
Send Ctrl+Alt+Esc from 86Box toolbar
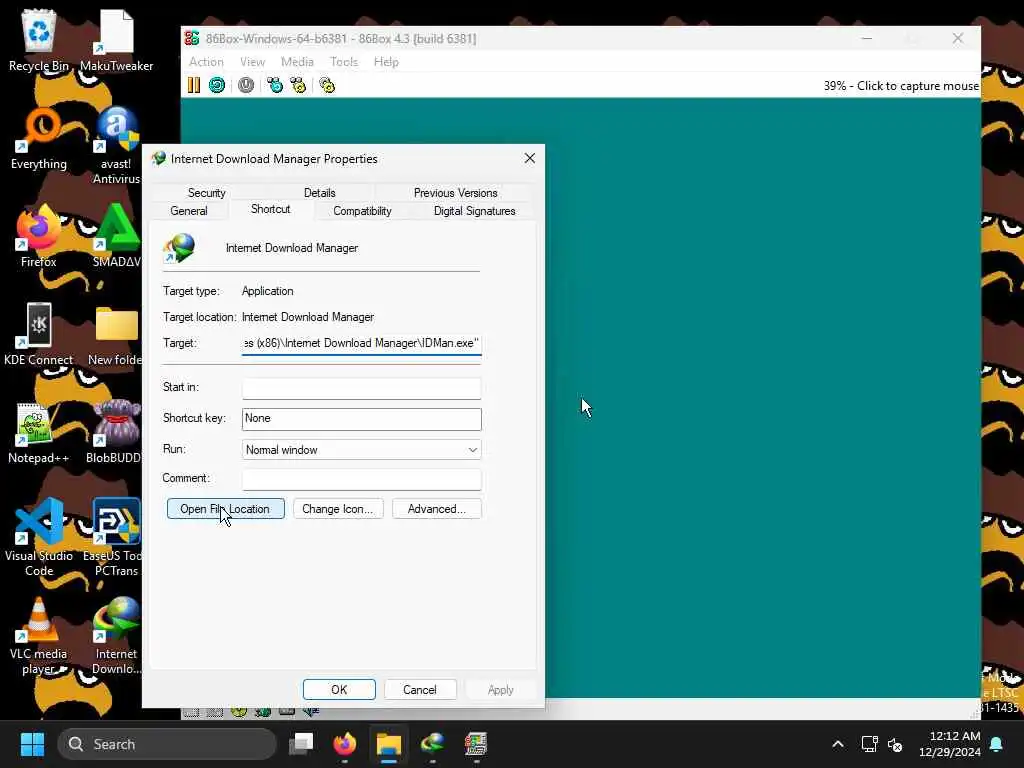click(x=298, y=85)
